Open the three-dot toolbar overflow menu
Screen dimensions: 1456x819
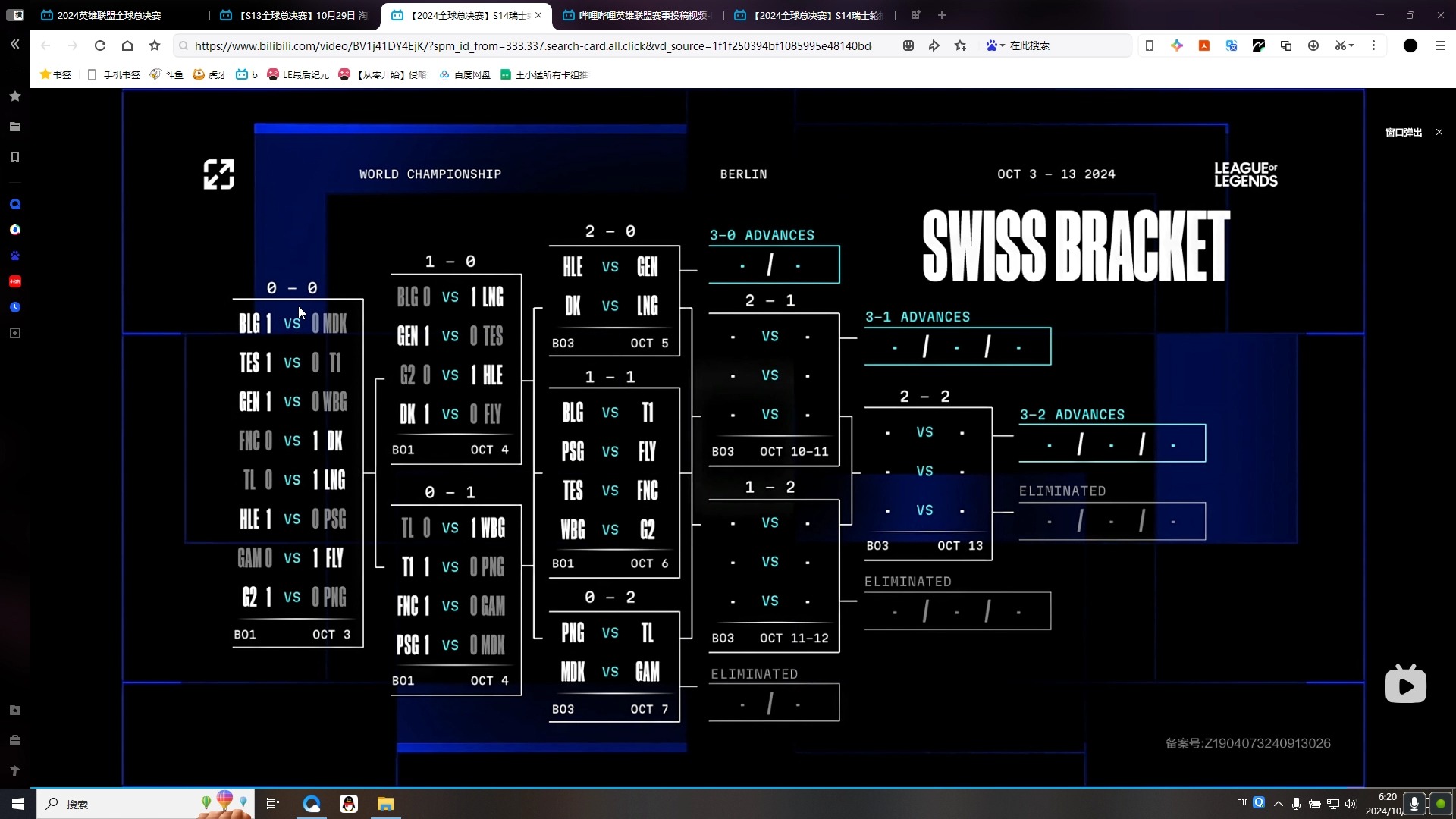tap(1373, 45)
